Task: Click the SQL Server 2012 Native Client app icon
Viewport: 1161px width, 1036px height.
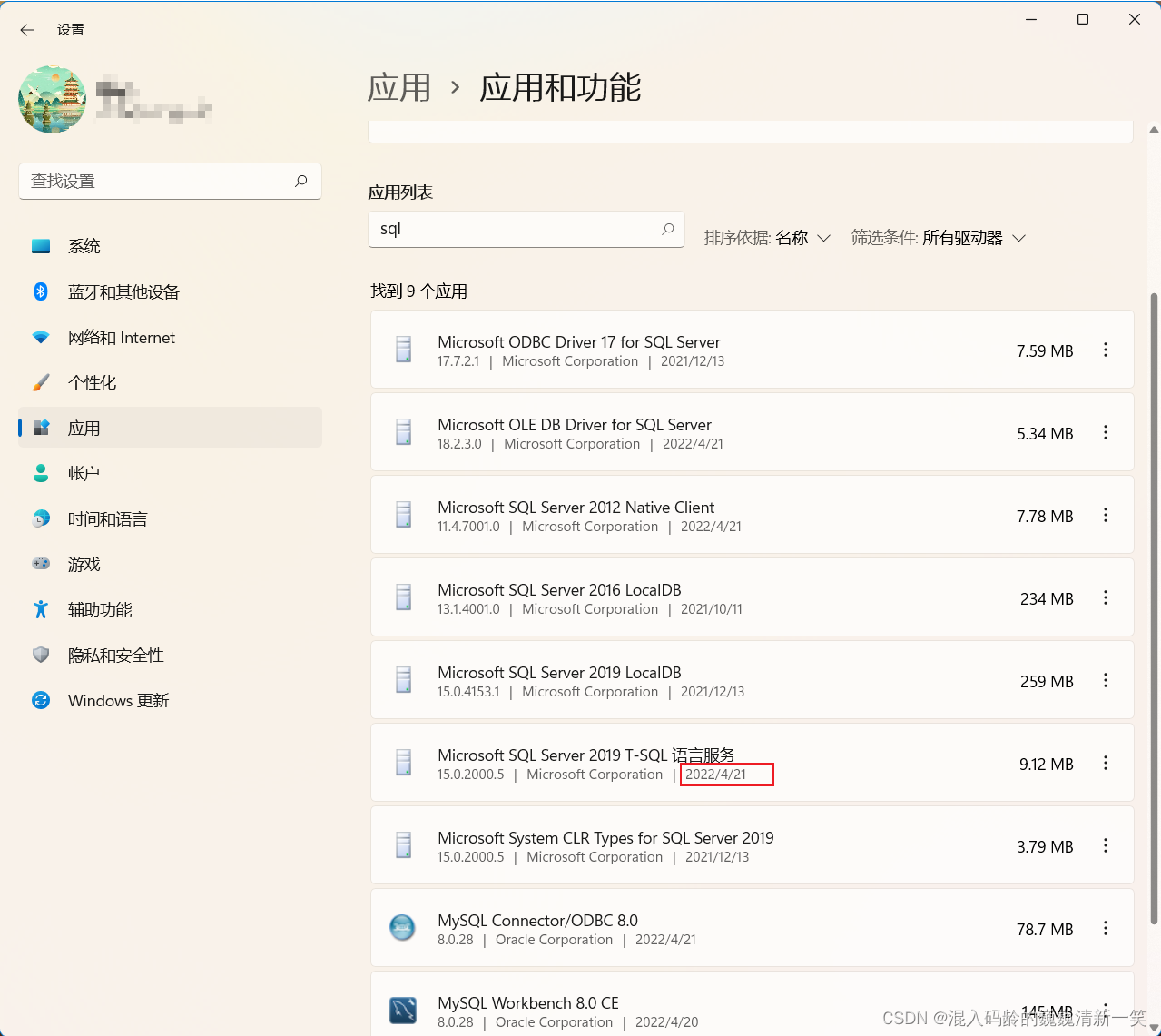Action: [x=404, y=515]
